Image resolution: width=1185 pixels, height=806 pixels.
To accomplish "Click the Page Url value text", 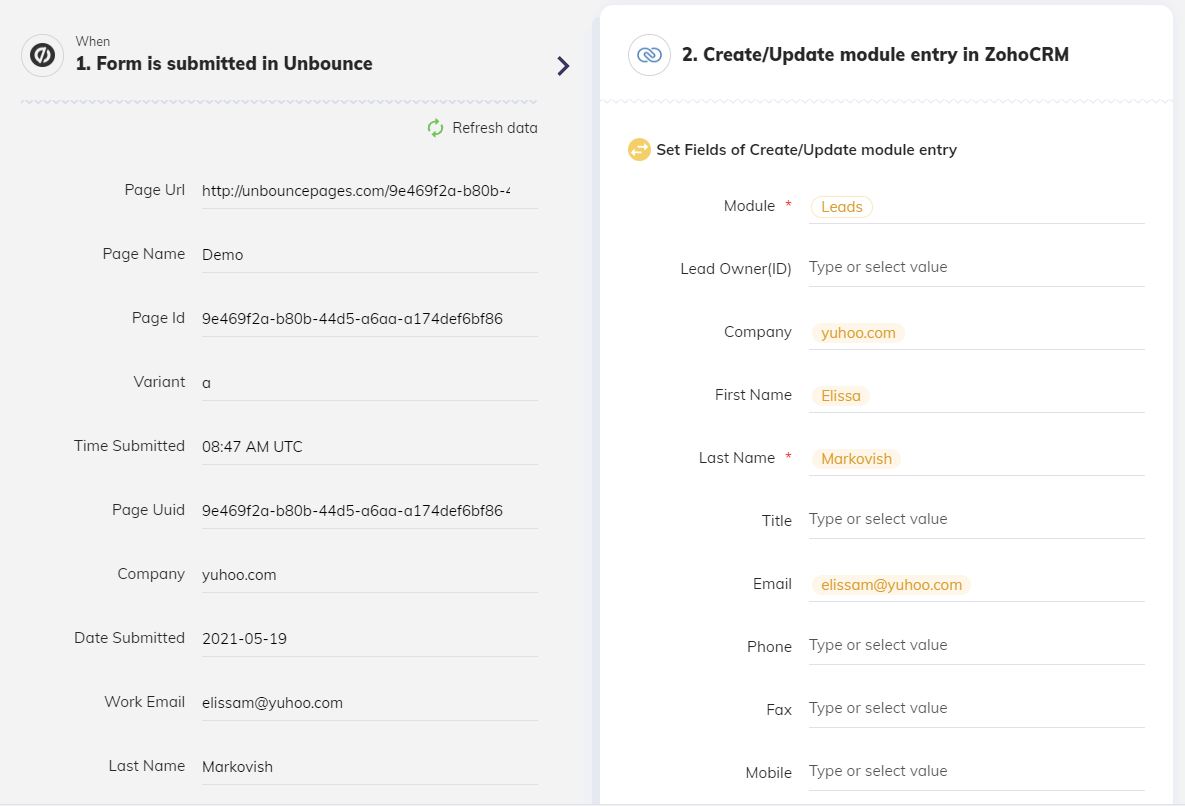I will click(x=356, y=191).
